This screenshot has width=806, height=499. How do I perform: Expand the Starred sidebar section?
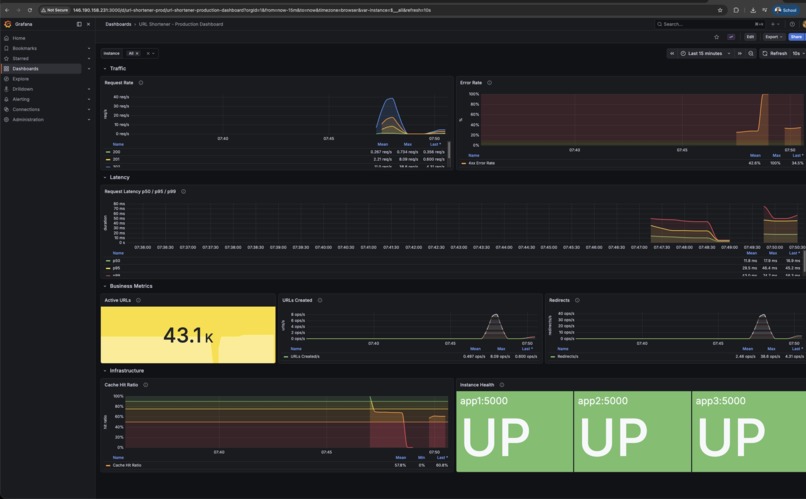89,59
